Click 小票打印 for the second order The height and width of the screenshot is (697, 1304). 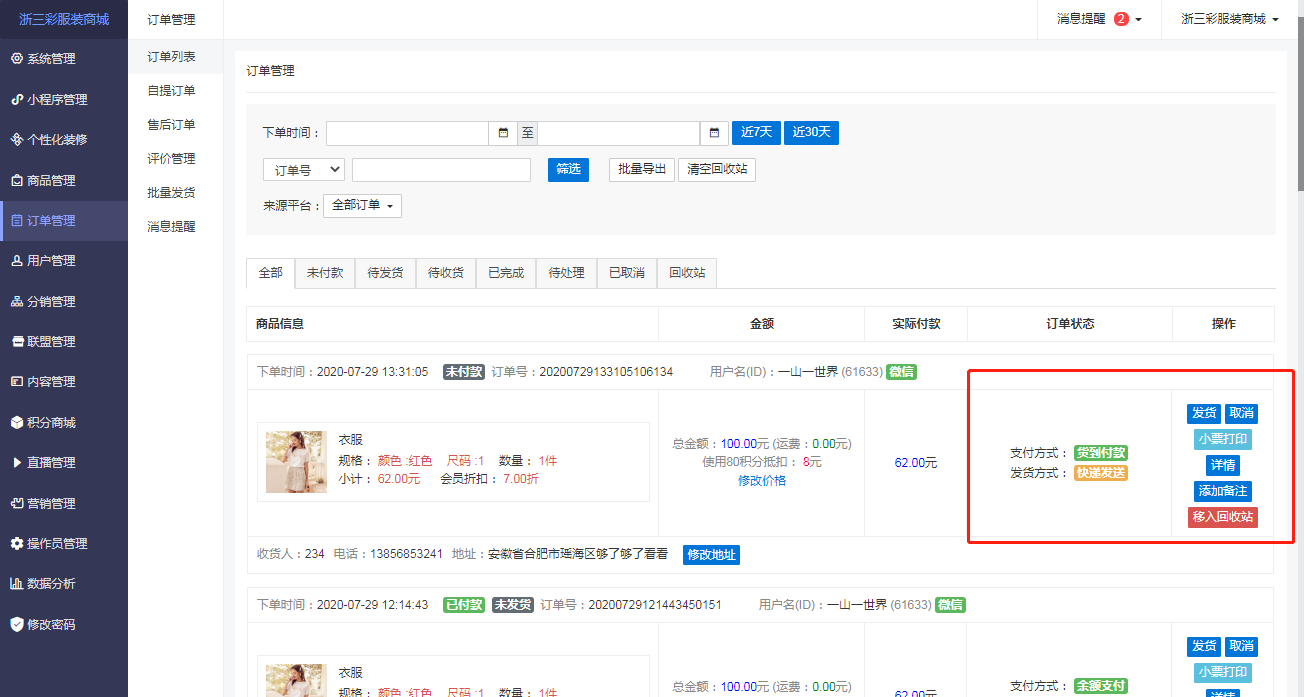click(x=1222, y=673)
